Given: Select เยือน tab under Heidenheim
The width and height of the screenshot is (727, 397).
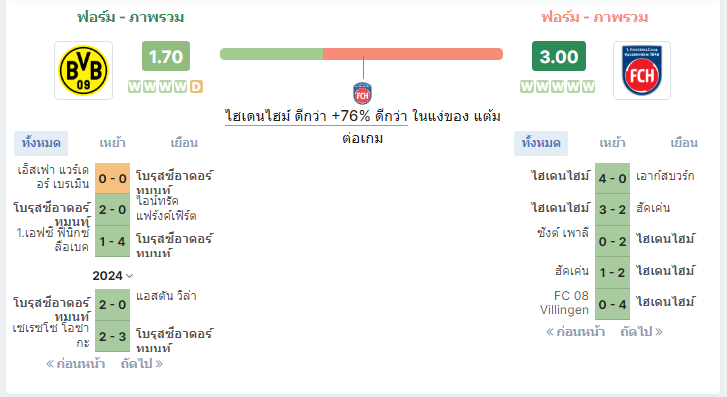Looking at the screenshot, I should click(684, 143).
